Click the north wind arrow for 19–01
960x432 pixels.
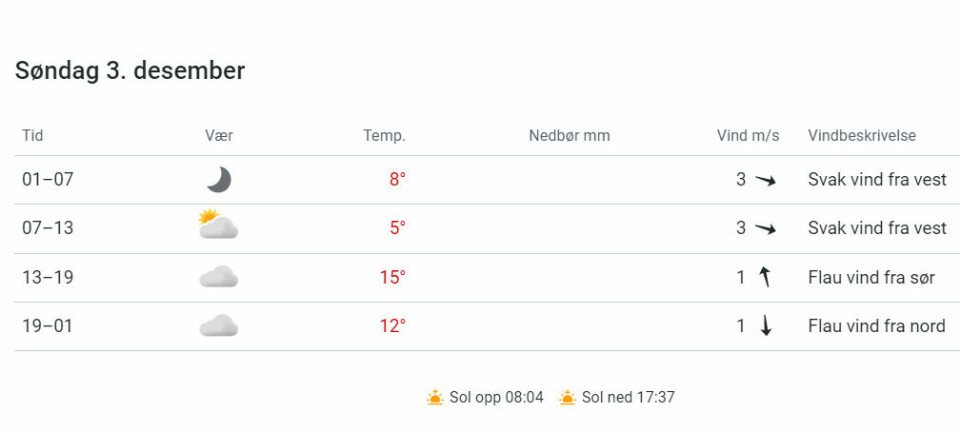765,327
